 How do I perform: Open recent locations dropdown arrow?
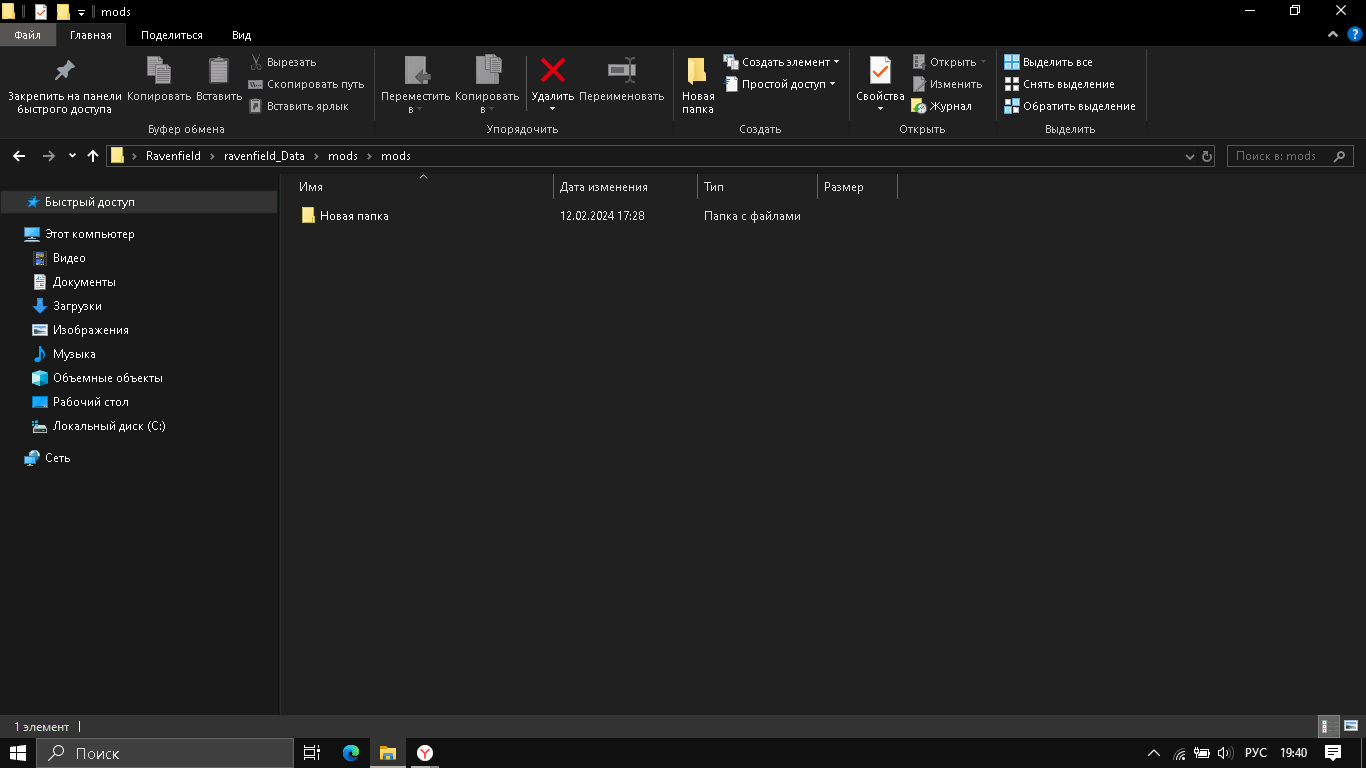point(72,156)
